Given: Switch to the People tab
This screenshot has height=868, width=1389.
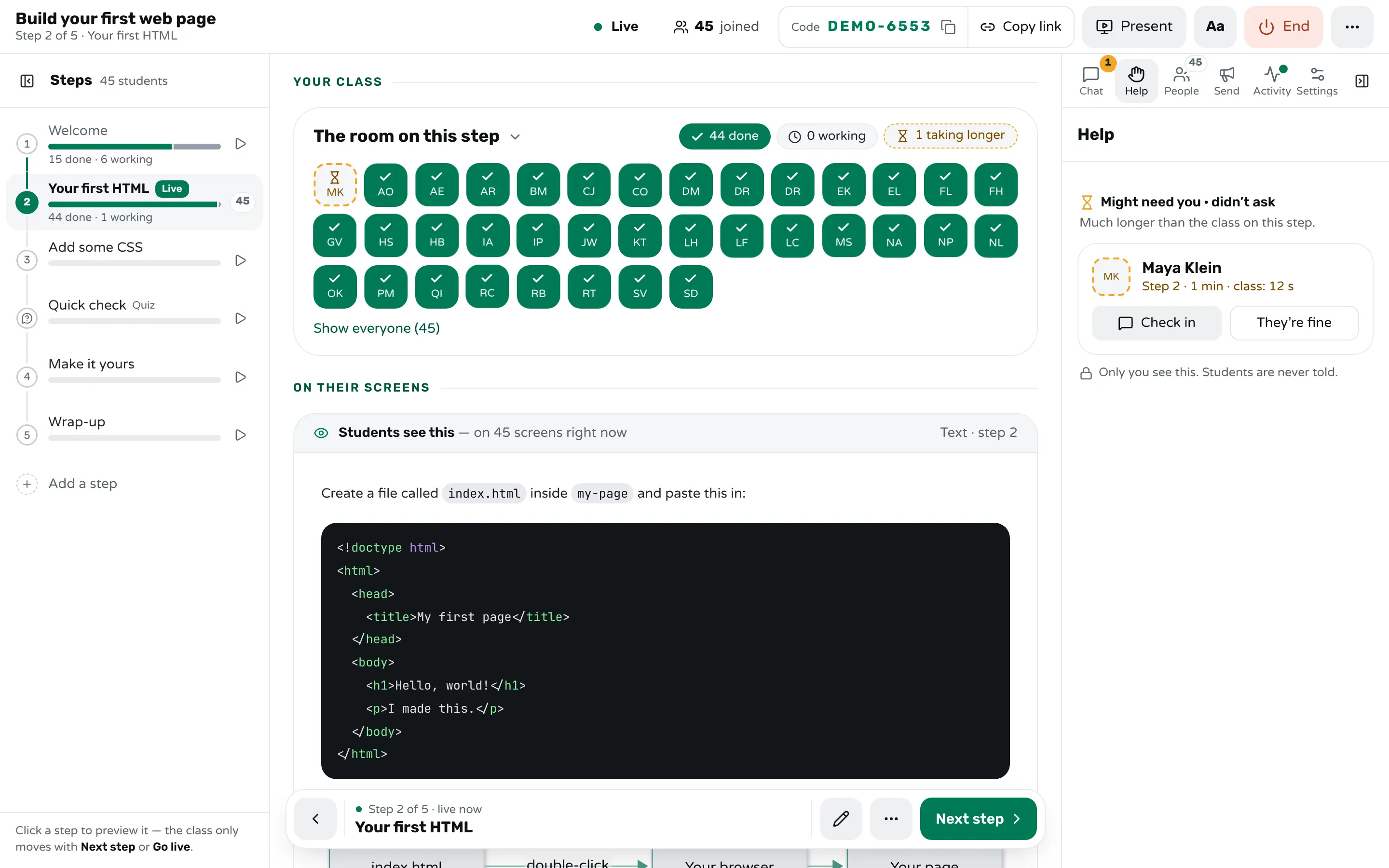Looking at the screenshot, I should [x=1181, y=81].
